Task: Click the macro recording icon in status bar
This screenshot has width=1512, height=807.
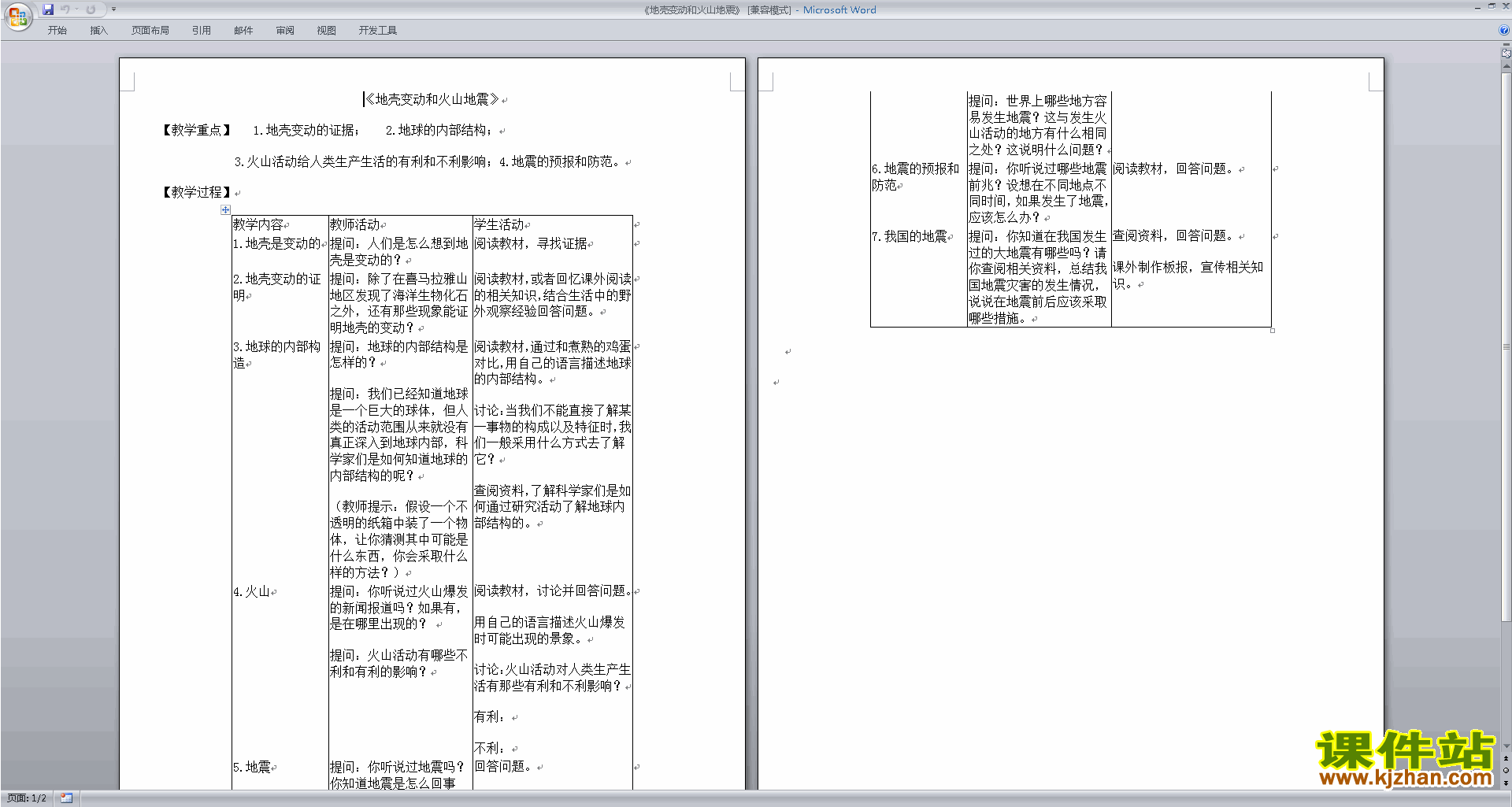Action: point(66,798)
